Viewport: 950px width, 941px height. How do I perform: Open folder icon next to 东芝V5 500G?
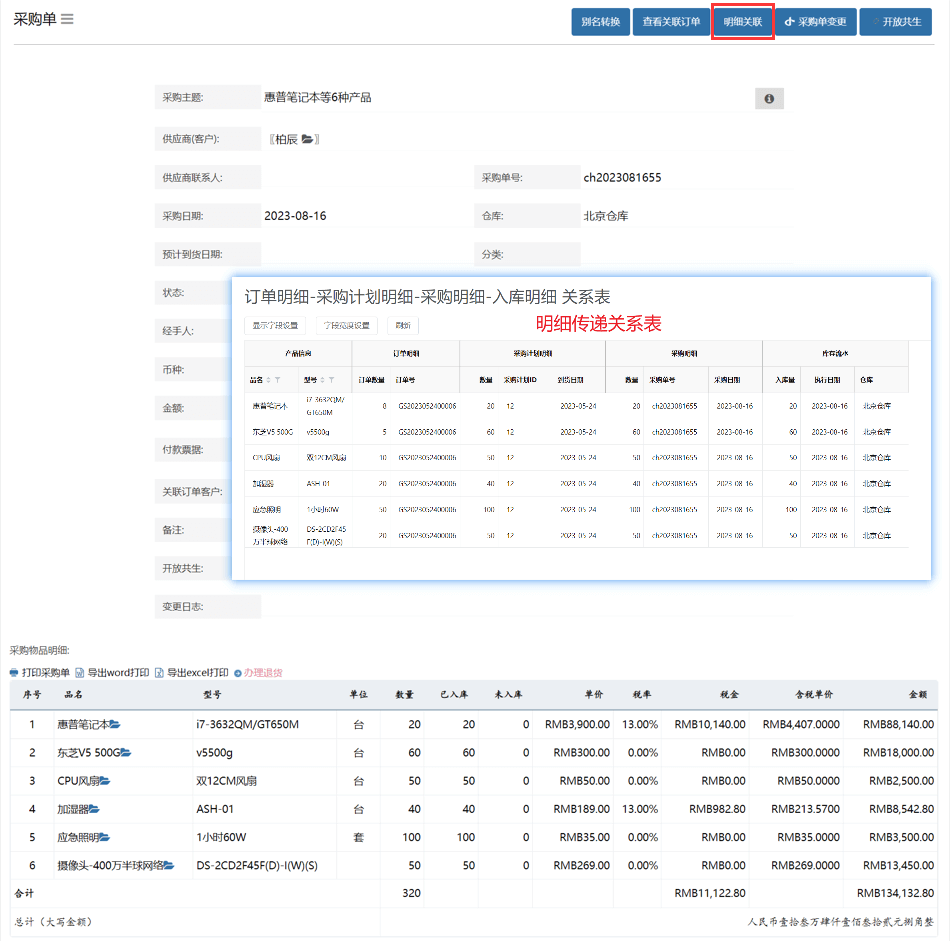point(126,752)
